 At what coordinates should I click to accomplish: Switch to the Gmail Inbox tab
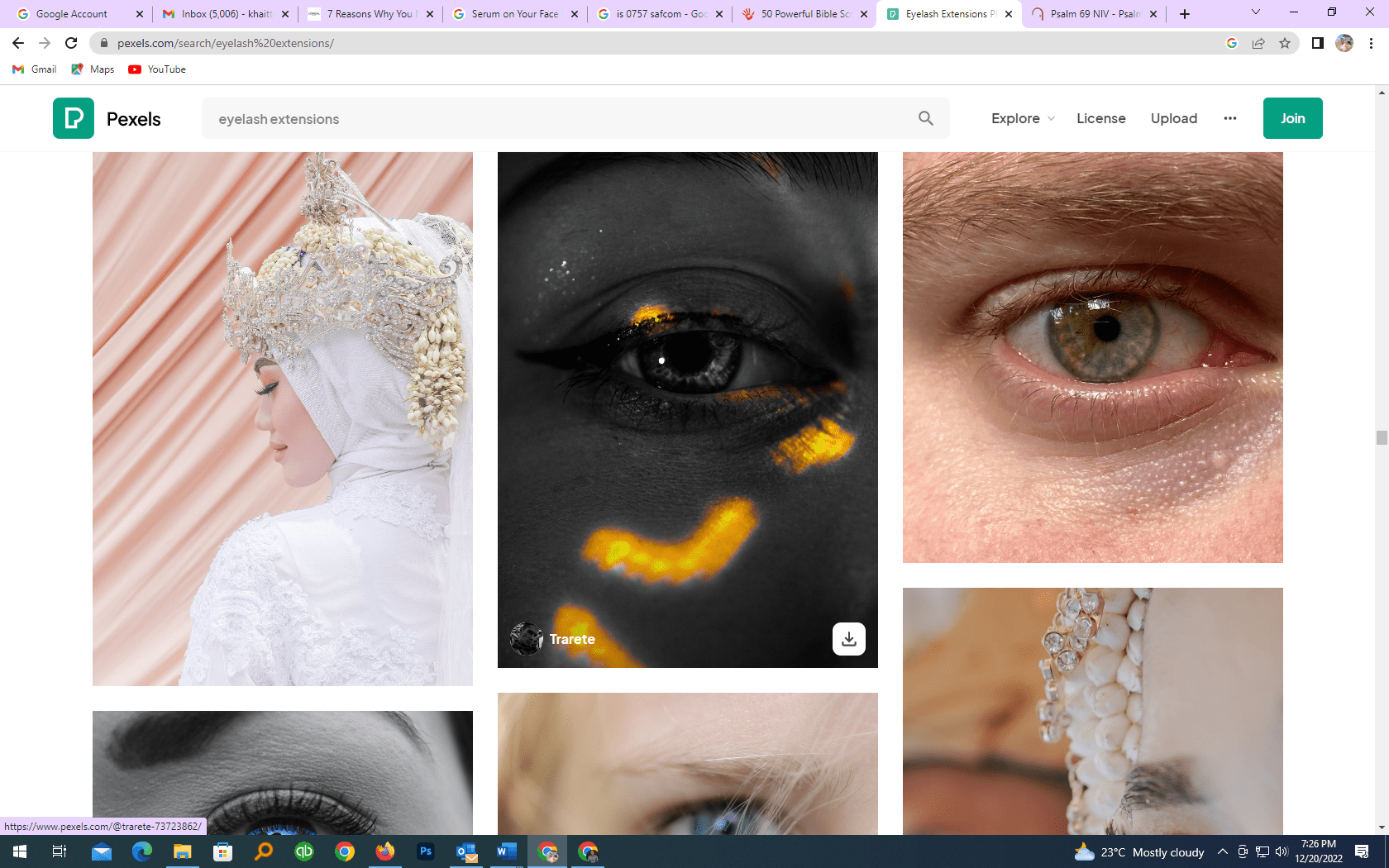coord(225,14)
